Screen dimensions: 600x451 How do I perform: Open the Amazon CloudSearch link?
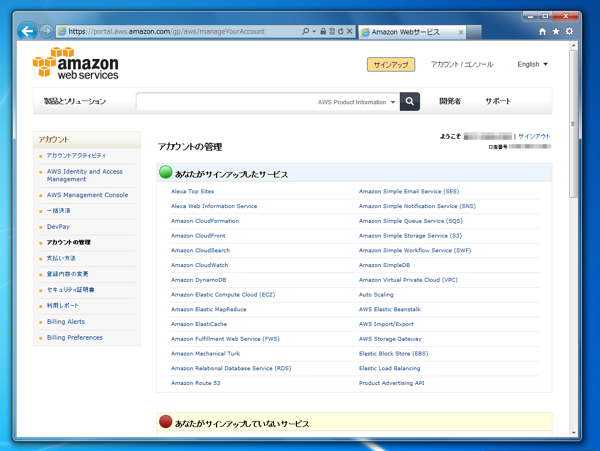201,250
